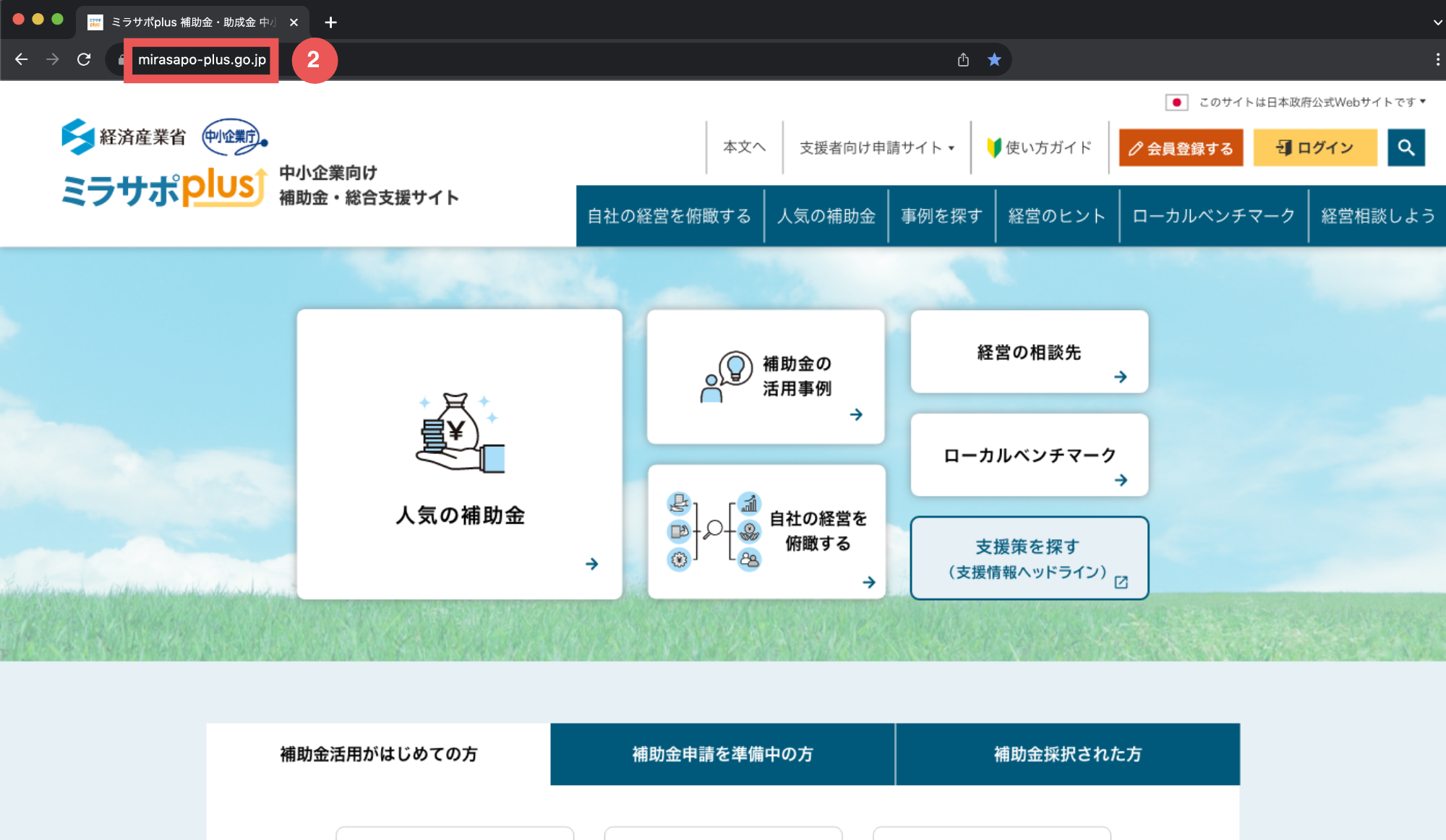The width and height of the screenshot is (1446, 840).
Task: Expand the tab list chevron at top right
Action: coord(1437,22)
